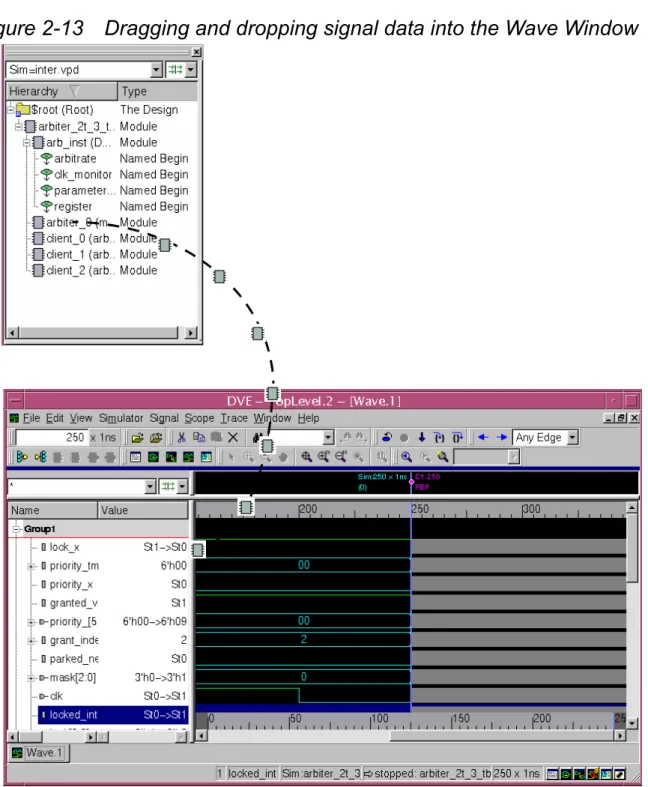This screenshot has height=787, width=648.
Task: Click the Copy icon in toolbar
Action: click(199, 437)
